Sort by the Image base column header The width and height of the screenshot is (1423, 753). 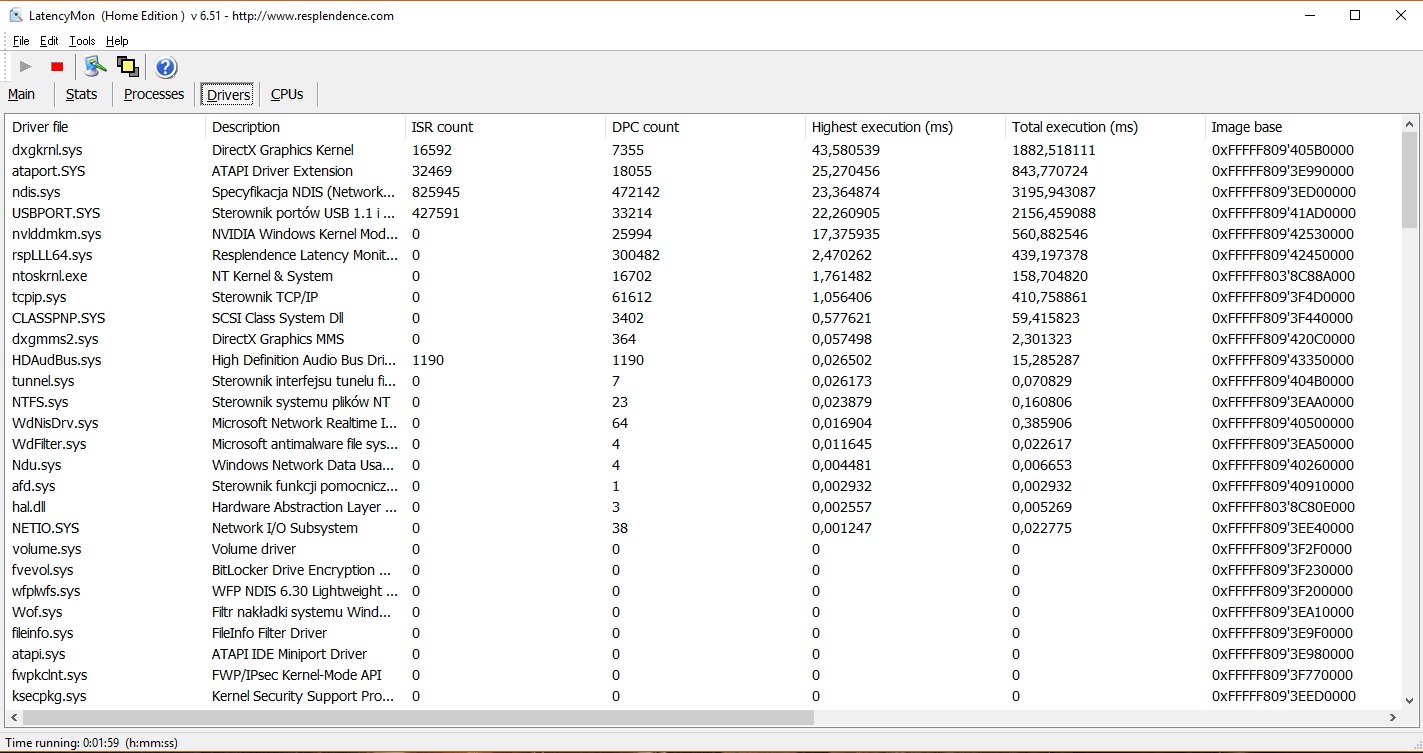click(x=1302, y=127)
